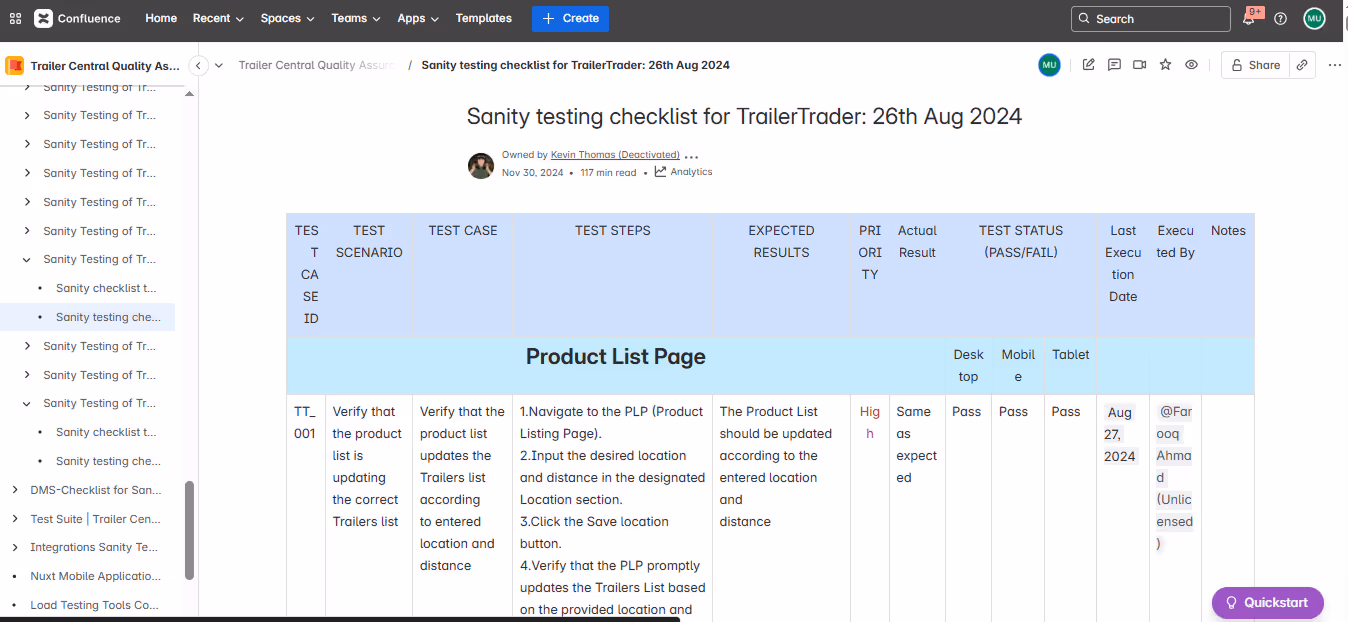Open Templates in top navigation
The width and height of the screenshot is (1348, 622).
[x=483, y=18]
